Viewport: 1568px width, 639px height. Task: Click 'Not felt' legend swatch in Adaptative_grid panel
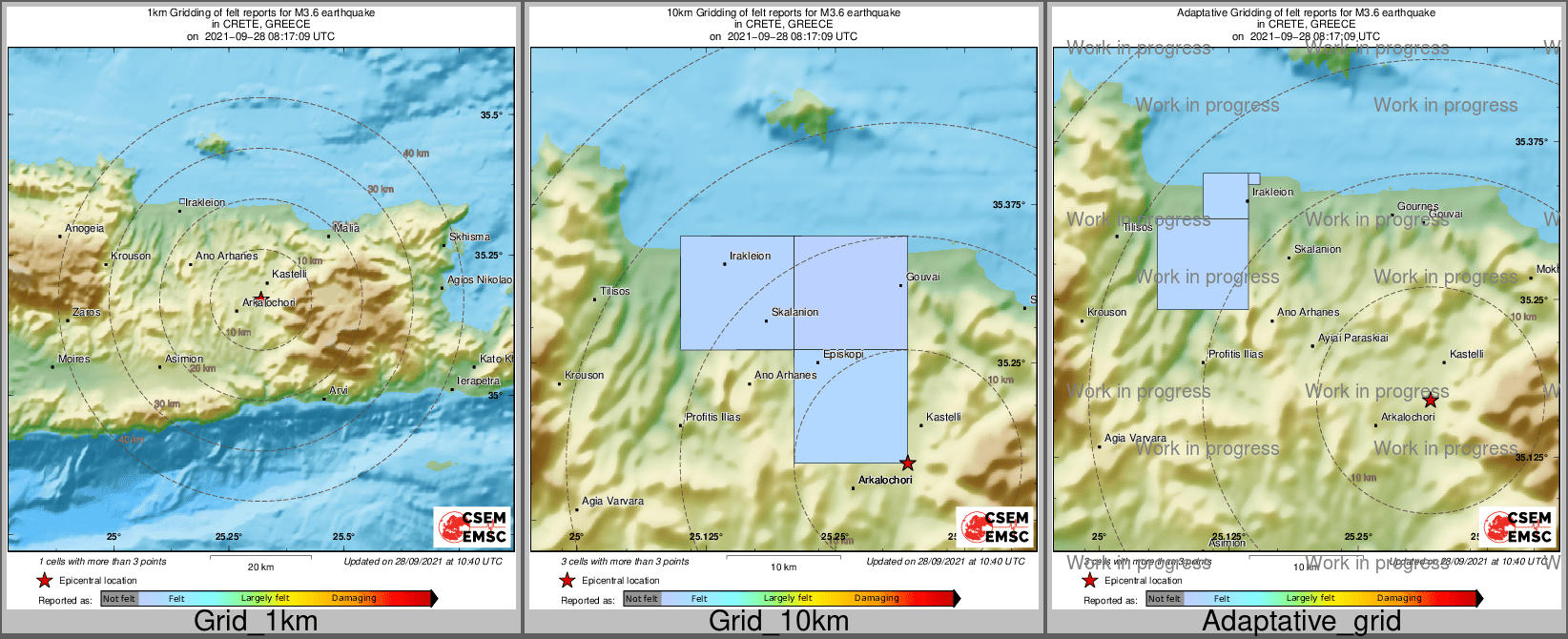(1165, 598)
